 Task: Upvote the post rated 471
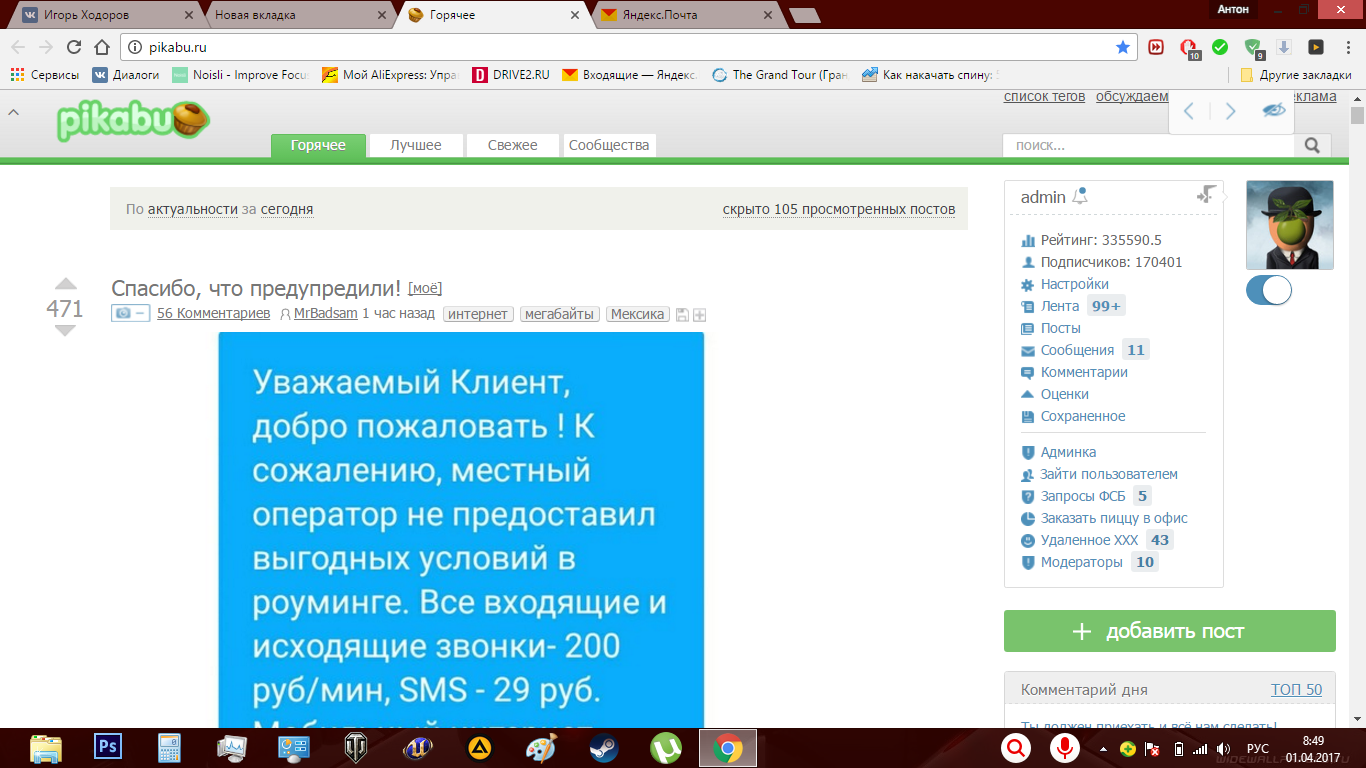(65, 284)
